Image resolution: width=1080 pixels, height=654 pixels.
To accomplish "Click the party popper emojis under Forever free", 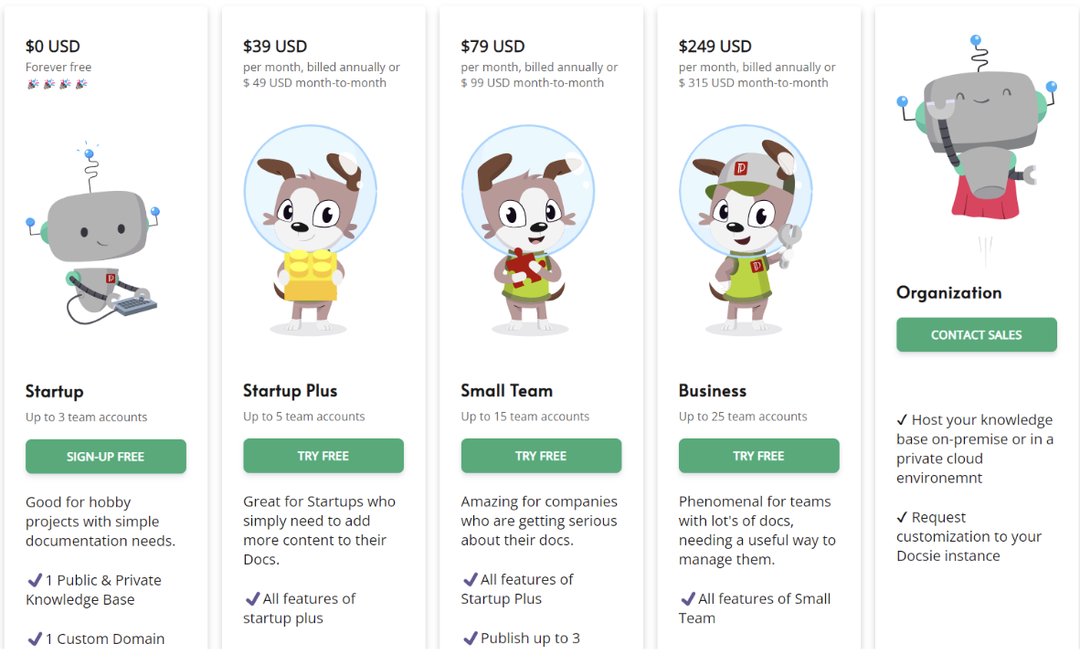I will (57, 84).
